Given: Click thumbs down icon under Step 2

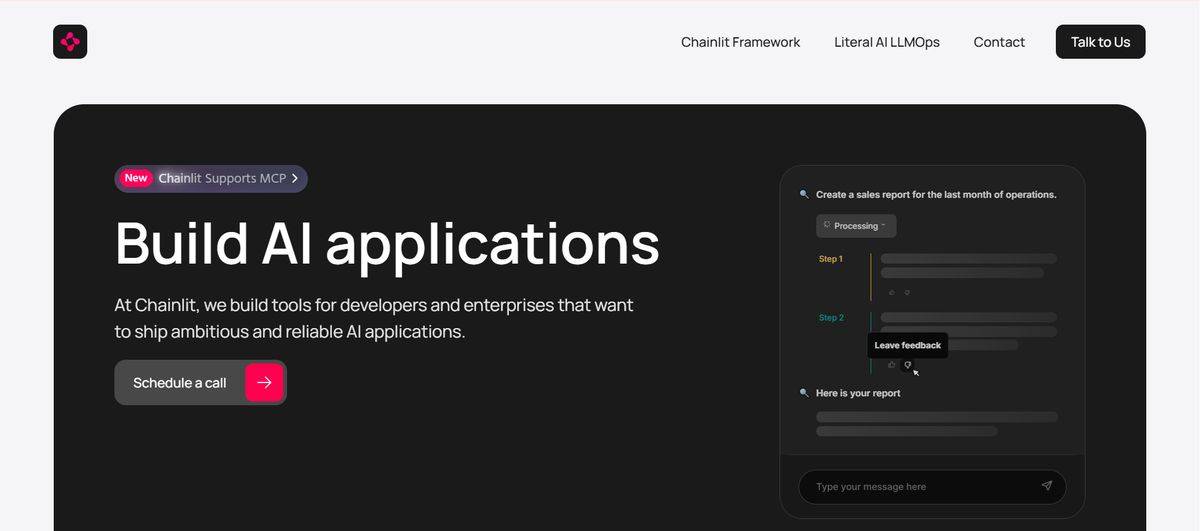Looking at the screenshot, I should [x=907, y=364].
